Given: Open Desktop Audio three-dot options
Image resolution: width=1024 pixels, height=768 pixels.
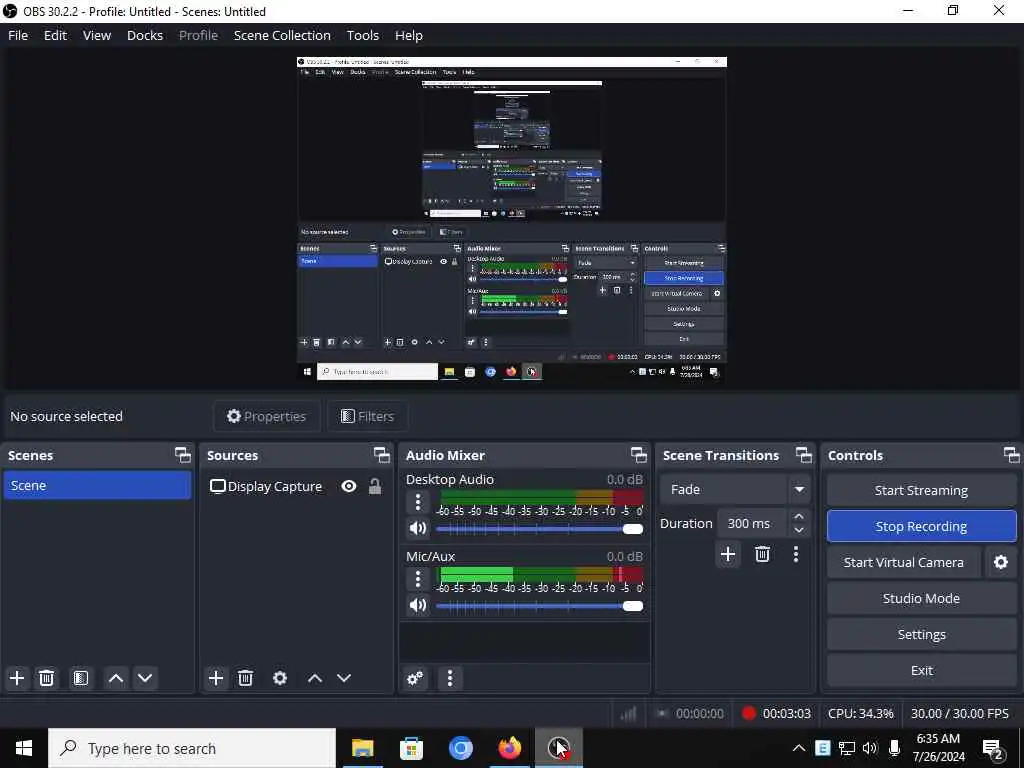Looking at the screenshot, I should (418, 502).
